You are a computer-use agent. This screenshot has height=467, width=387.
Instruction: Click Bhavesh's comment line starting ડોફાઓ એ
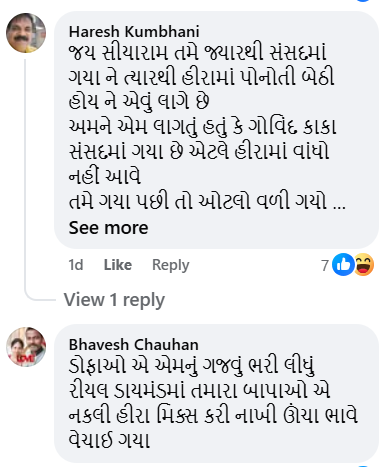192,365
